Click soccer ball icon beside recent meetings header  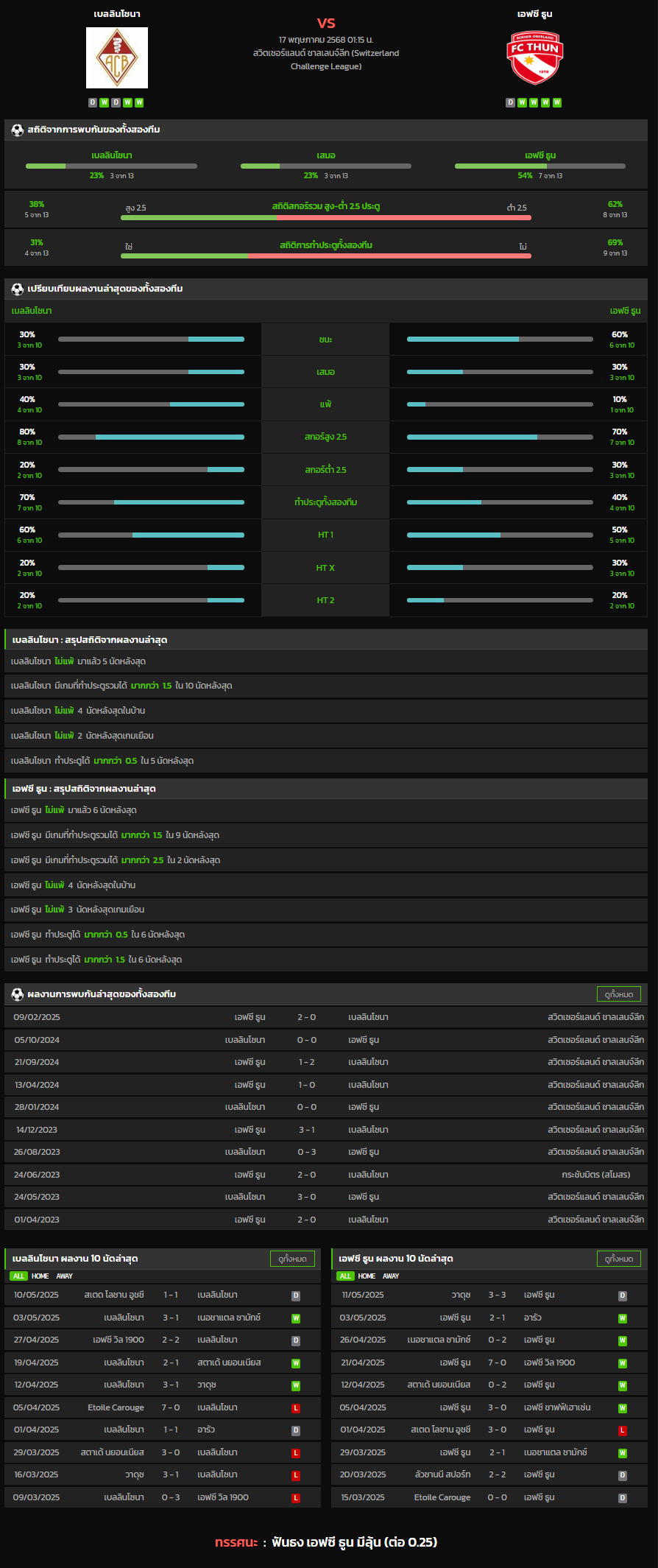pos(18,994)
